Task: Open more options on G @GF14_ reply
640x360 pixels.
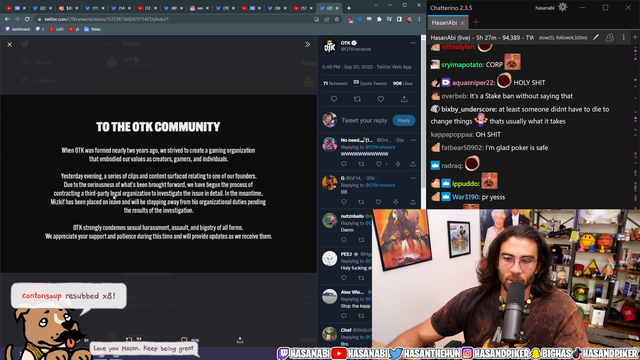Action: 413,178
